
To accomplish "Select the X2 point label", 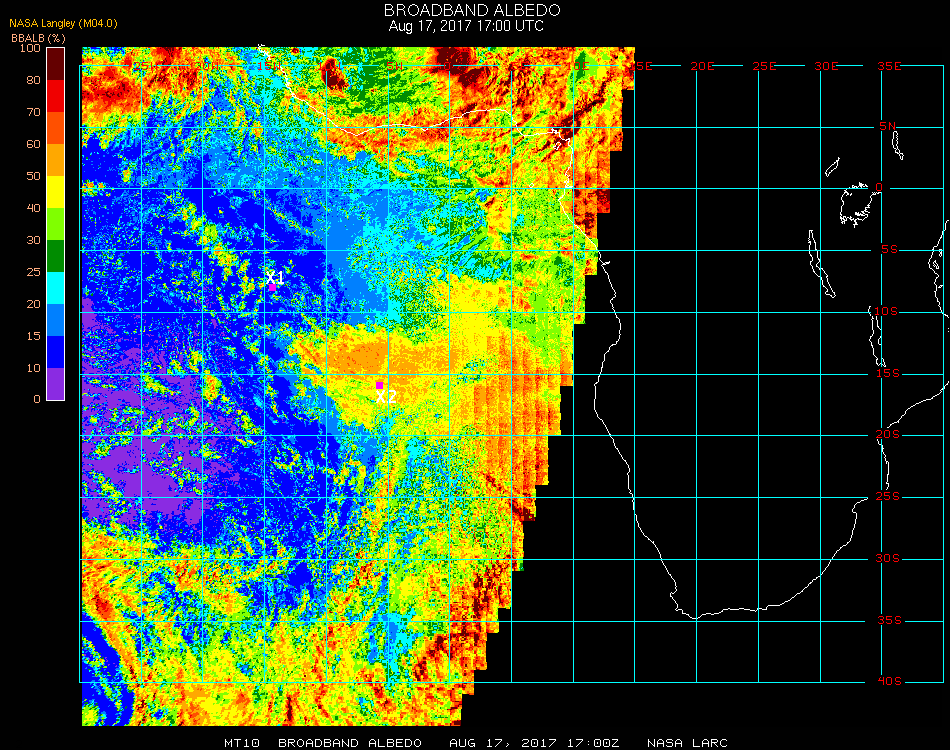I will point(386,397).
